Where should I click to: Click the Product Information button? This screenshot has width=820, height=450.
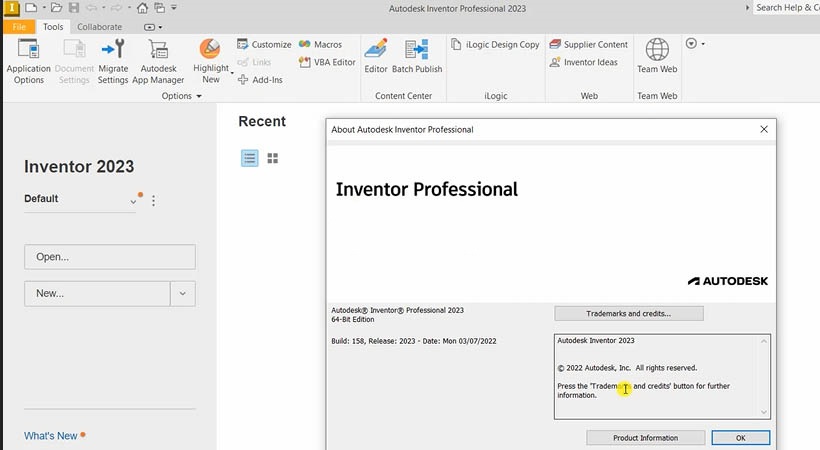pyautogui.click(x=645, y=438)
